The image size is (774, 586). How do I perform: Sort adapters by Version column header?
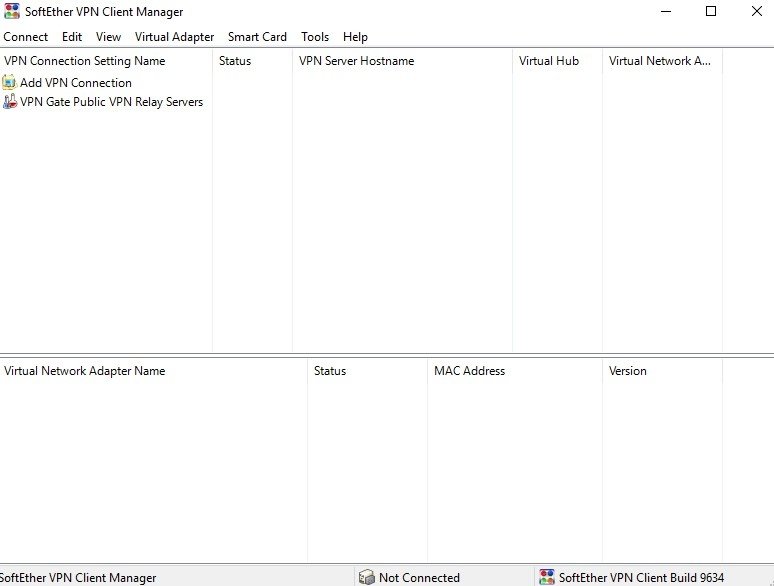pyautogui.click(x=662, y=371)
